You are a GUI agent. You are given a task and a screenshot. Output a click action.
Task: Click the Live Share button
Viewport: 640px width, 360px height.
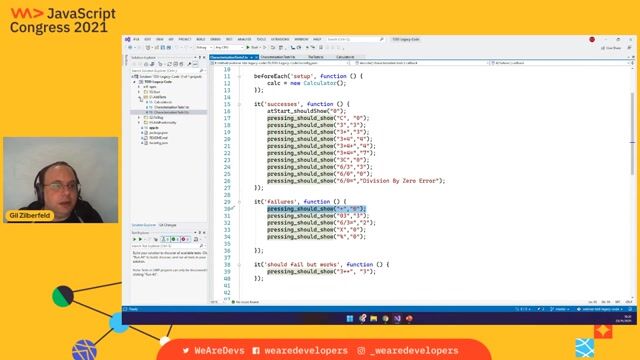611,48
